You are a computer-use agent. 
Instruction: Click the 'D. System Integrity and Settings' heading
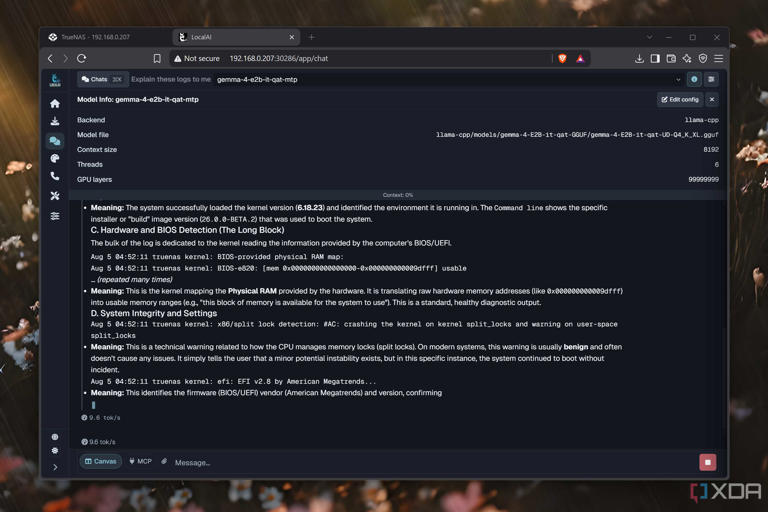pyautogui.click(x=154, y=314)
